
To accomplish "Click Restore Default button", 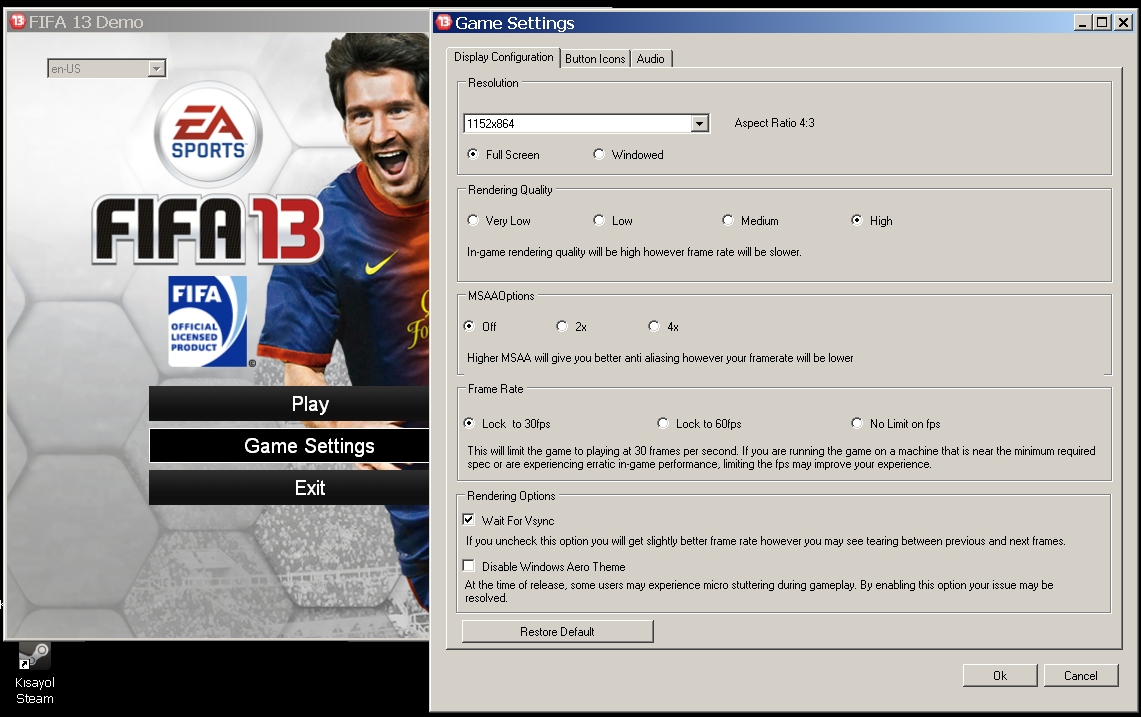I will pyautogui.click(x=557, y=632).
